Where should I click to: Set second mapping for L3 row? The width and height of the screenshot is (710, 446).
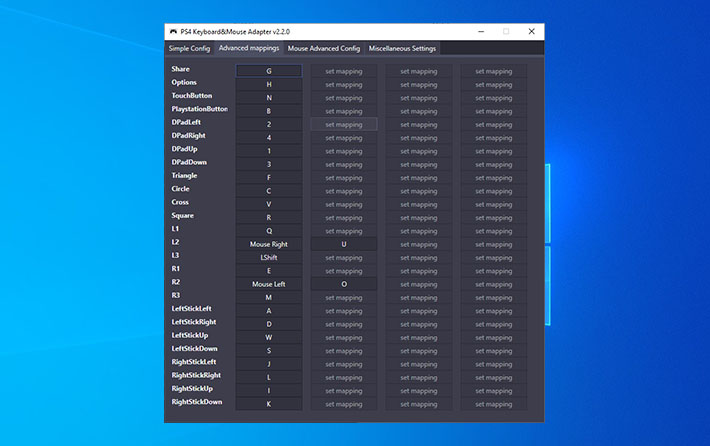point(344,258)
